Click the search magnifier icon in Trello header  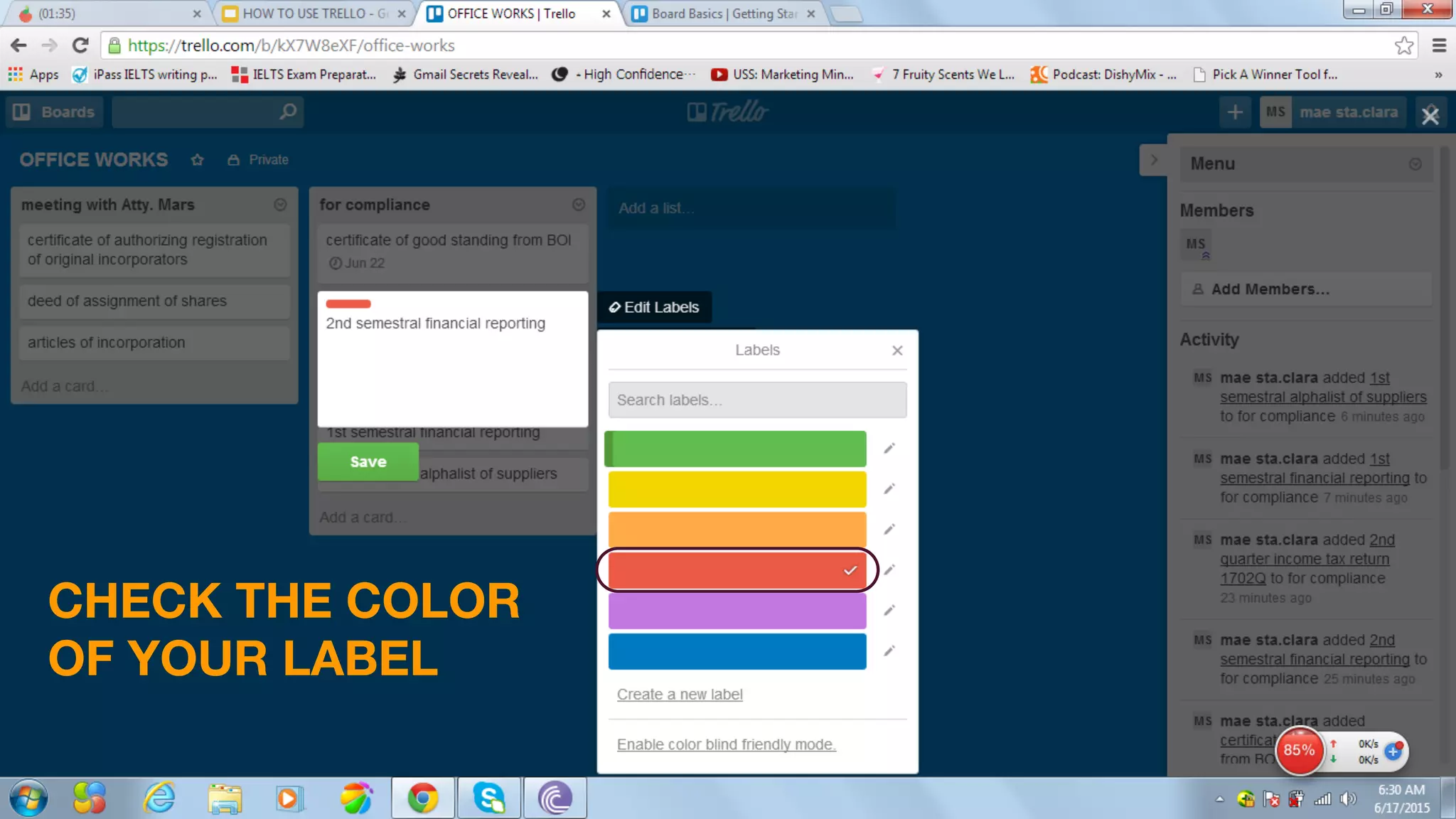[x=287, y=112]
